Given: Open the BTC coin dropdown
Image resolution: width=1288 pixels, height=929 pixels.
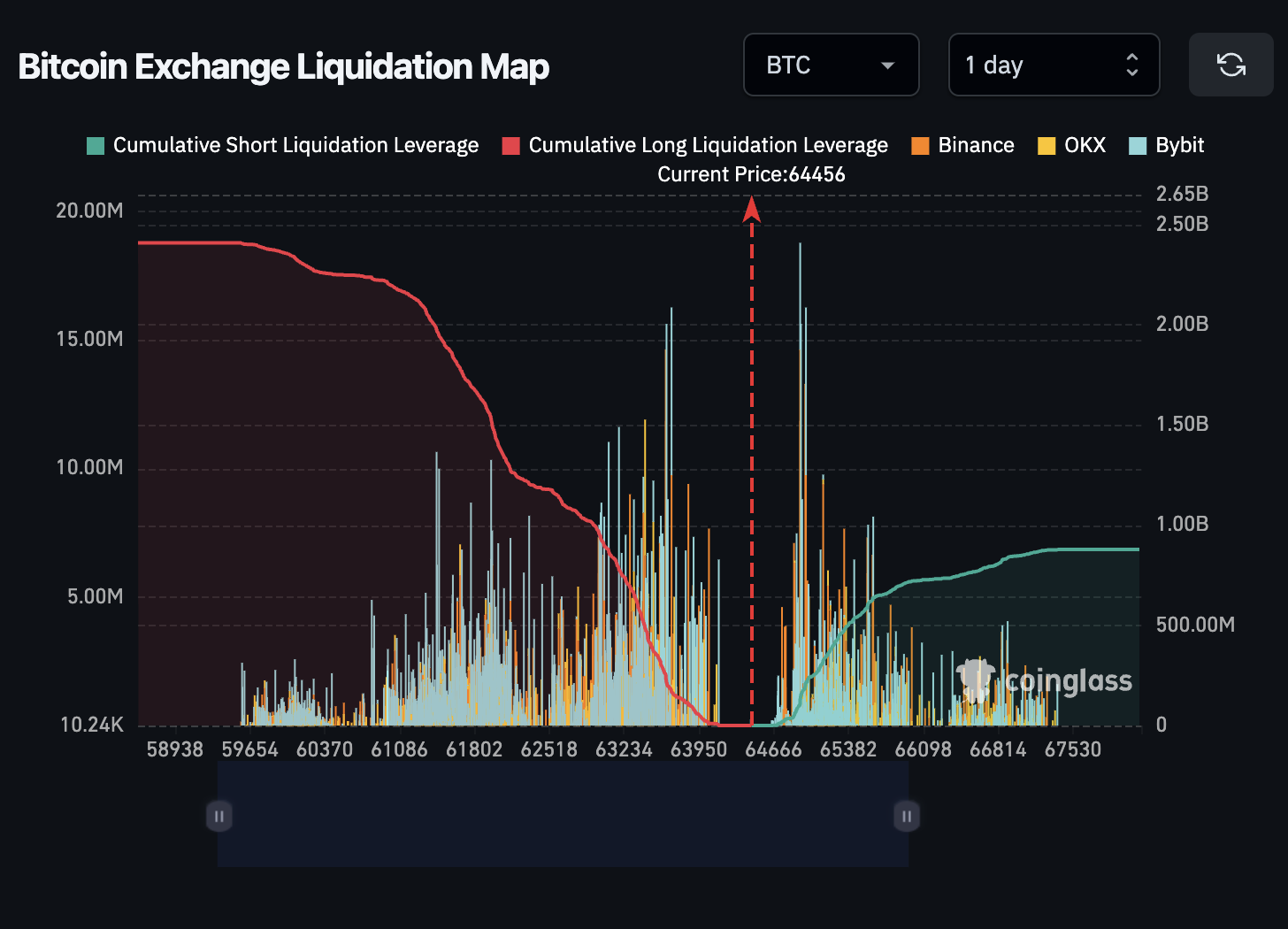Looking at the screenshot, I should pyautogui.click(x=832, y=65).
